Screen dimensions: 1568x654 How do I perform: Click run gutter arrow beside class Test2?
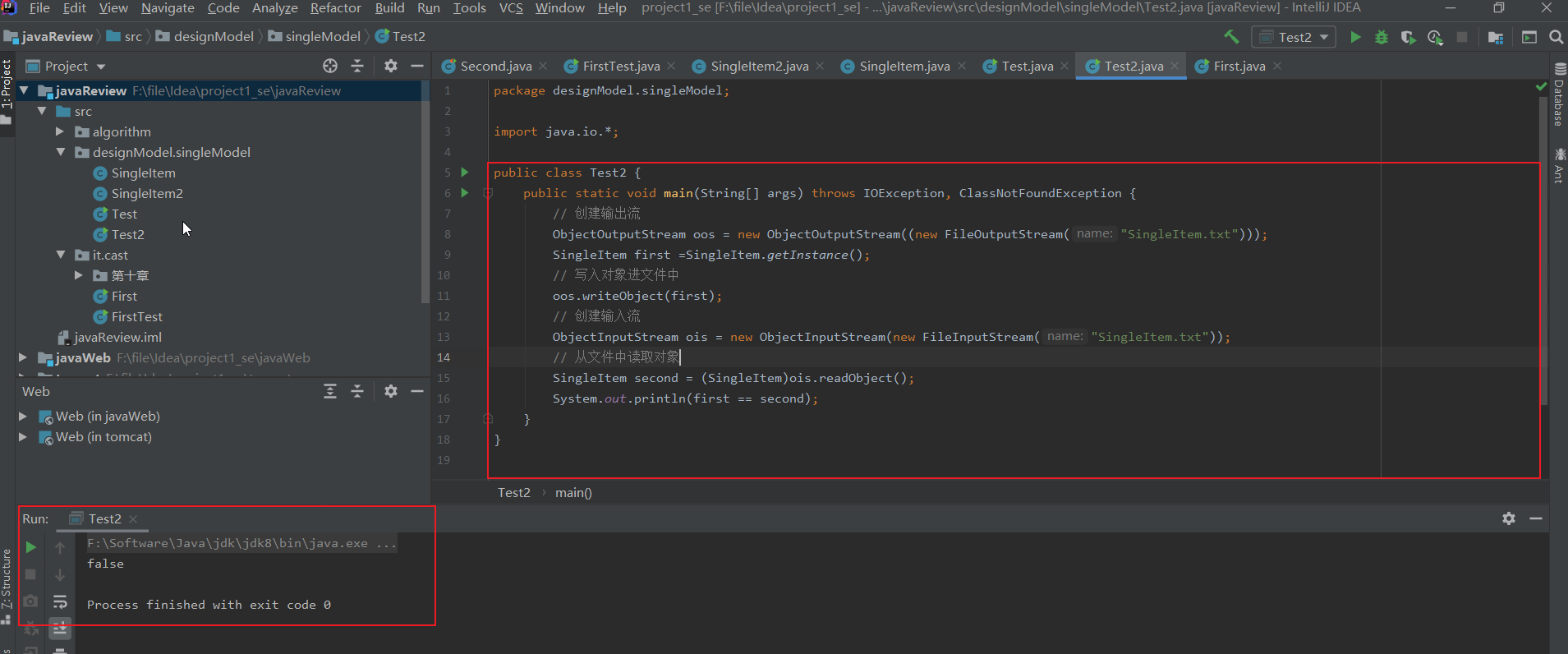tap(465, 173)
